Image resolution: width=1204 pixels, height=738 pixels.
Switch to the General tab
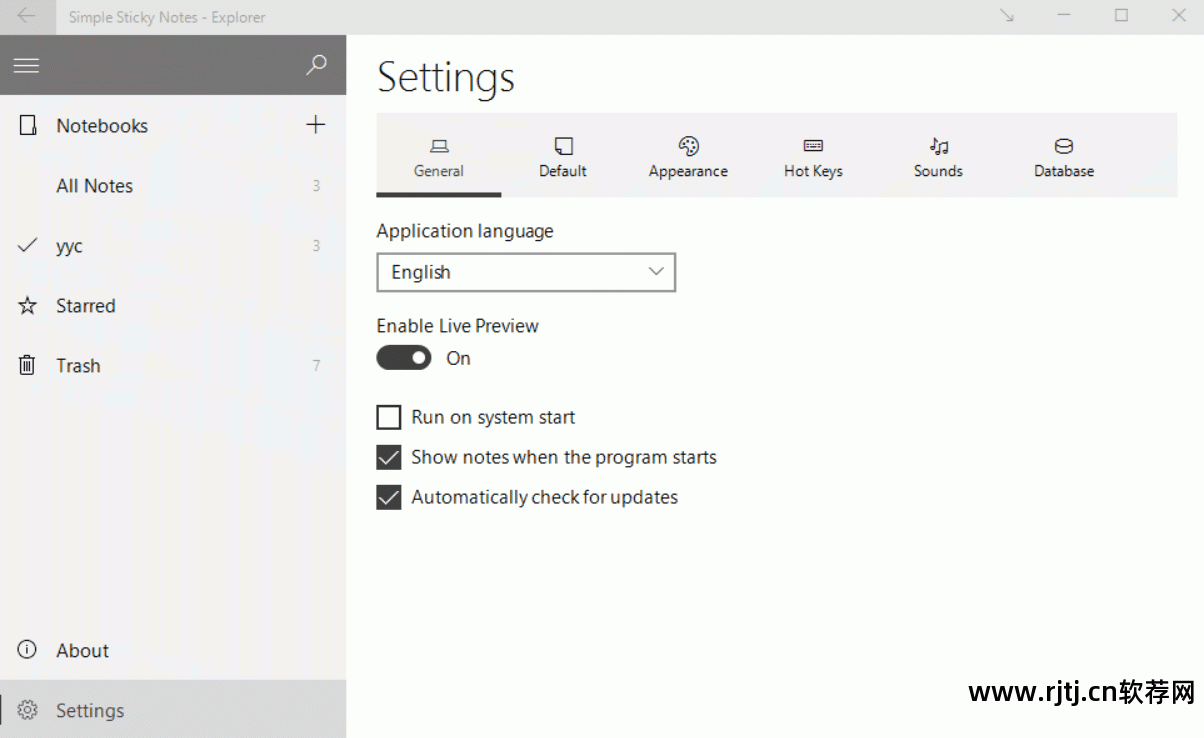point(439,156)
